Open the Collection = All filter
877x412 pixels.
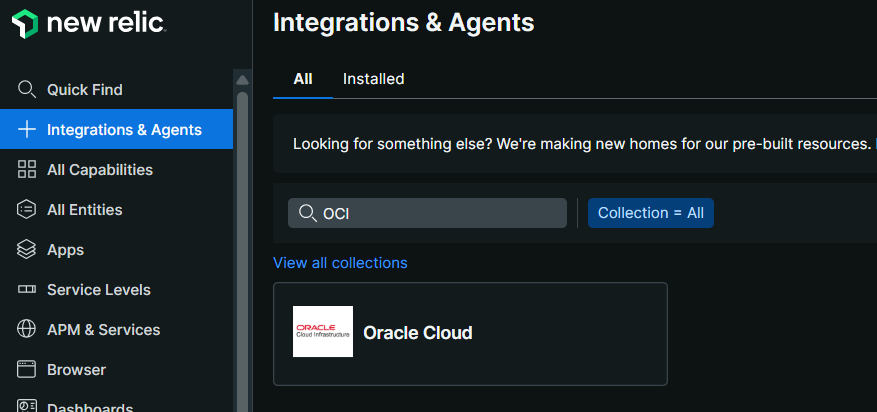650,213
